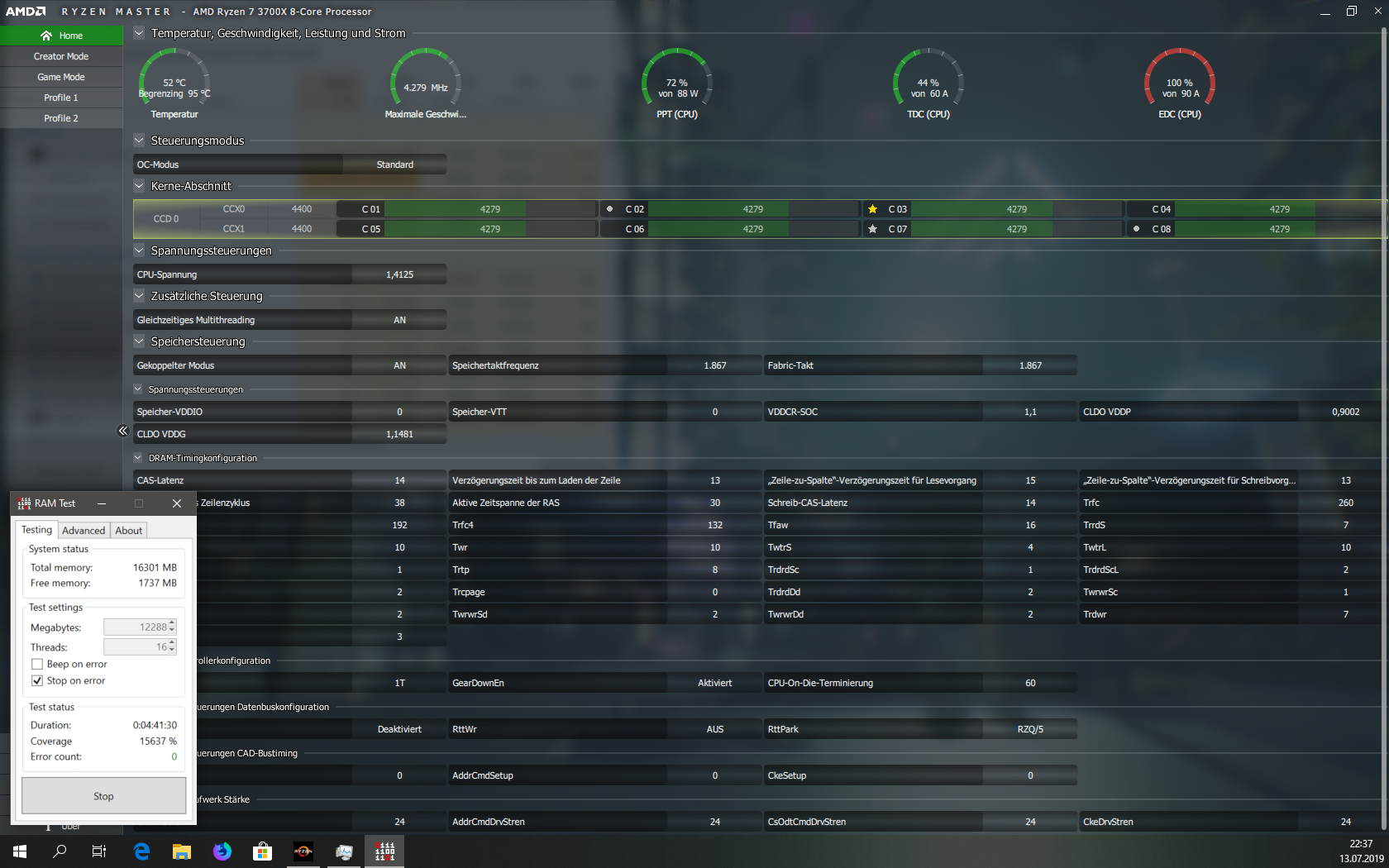The image size is (1389, 868).
Task: Open Task View on the taskbar
Action: (99, 851)
